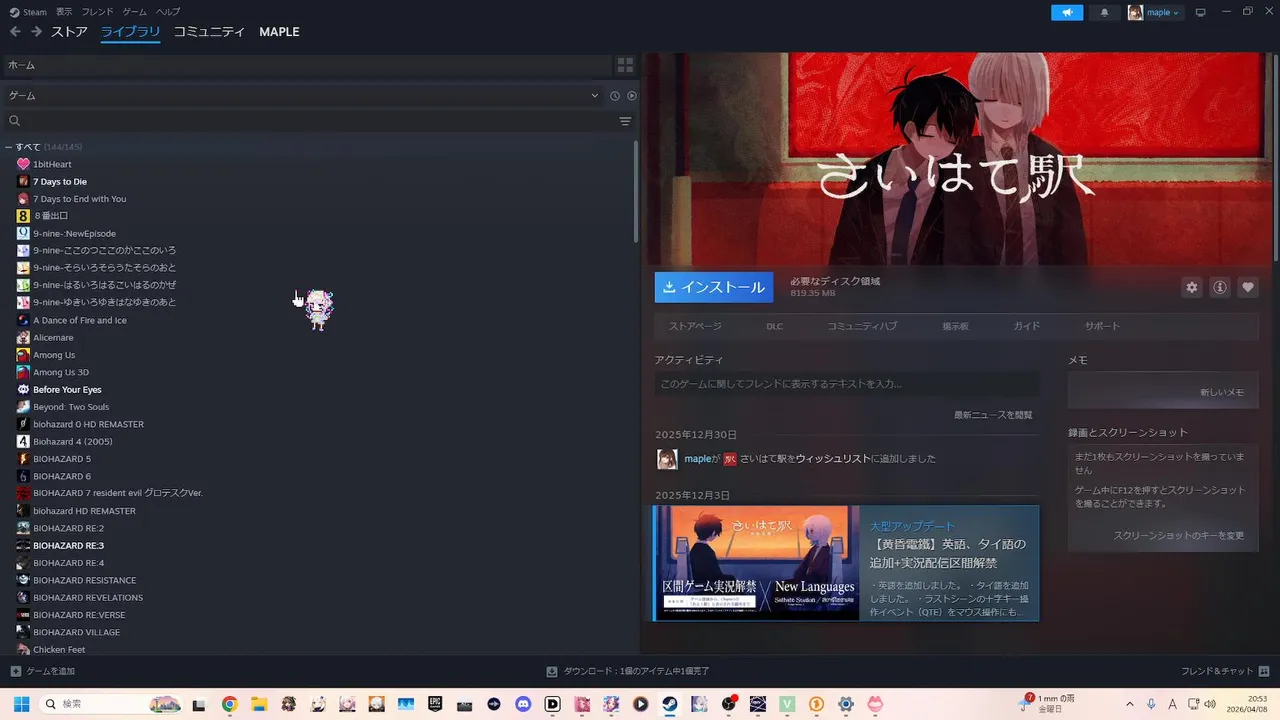Change the screenshot key
1280x720 pixels.
1179,535
